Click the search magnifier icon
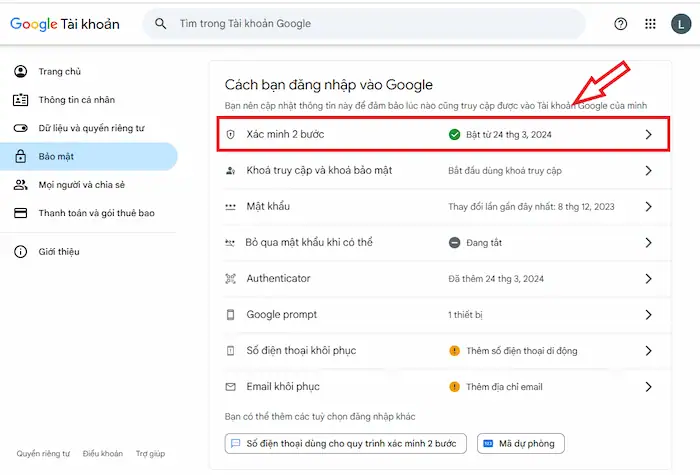The image size is (700, 475). 161,24
